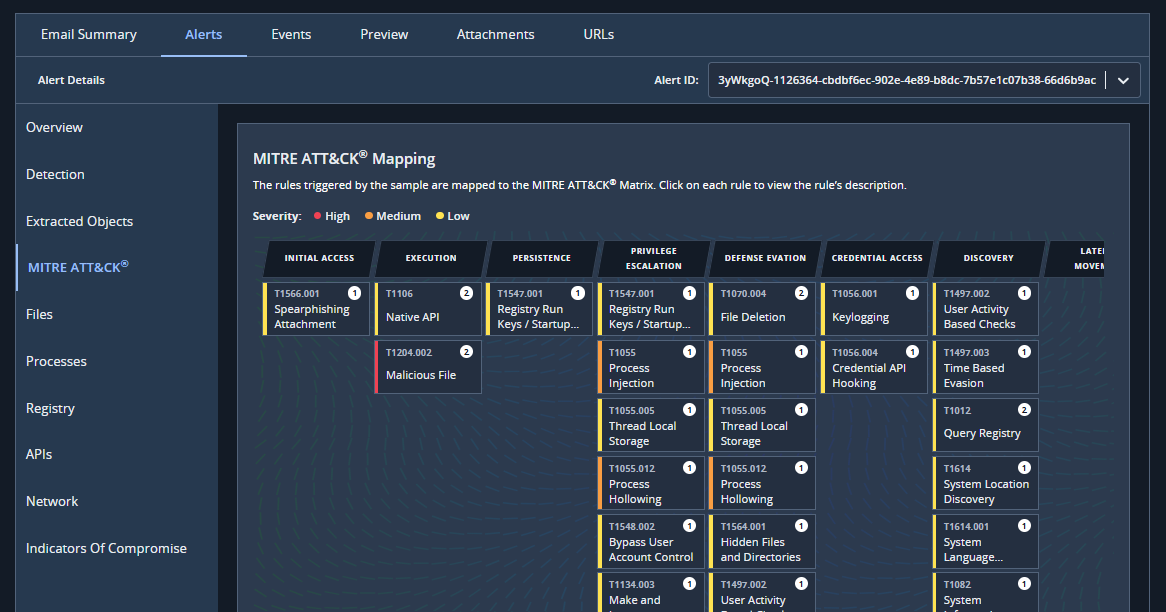Open Privilege Escalation T1055 Process Injection
The height and width of the screenshot is (612, 1166).
(x=651, y=367)
